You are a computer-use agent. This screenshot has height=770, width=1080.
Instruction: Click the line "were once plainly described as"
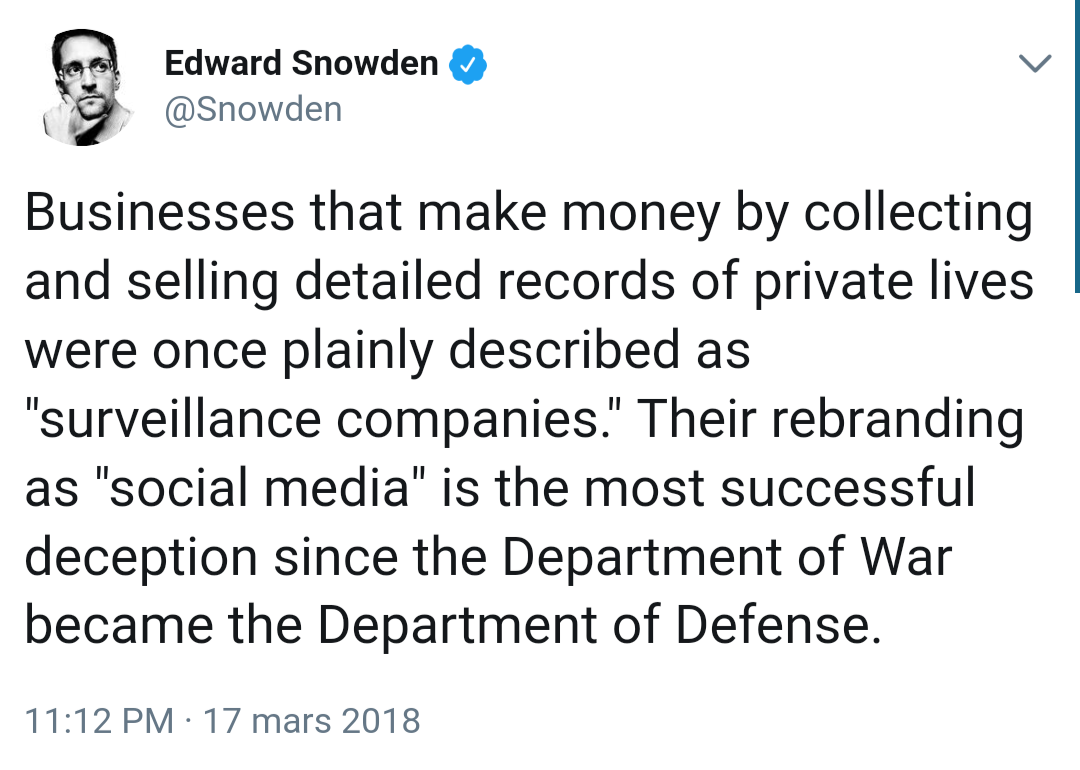click(387, 351)
